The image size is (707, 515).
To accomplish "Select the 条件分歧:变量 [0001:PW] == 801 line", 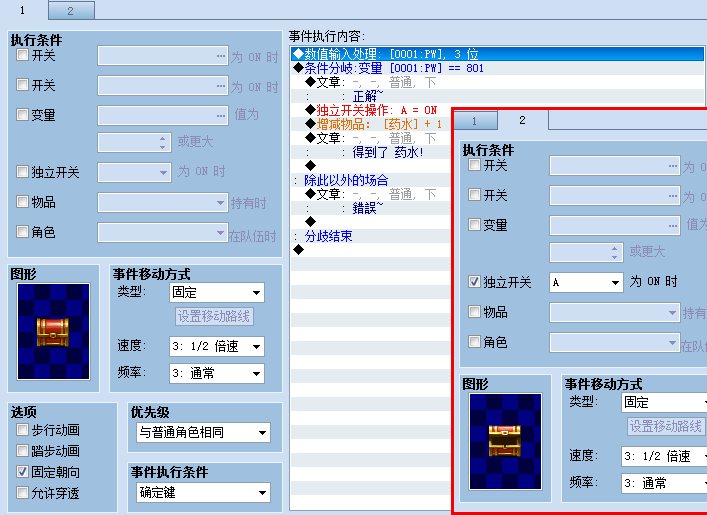I will tap(498, 68).
